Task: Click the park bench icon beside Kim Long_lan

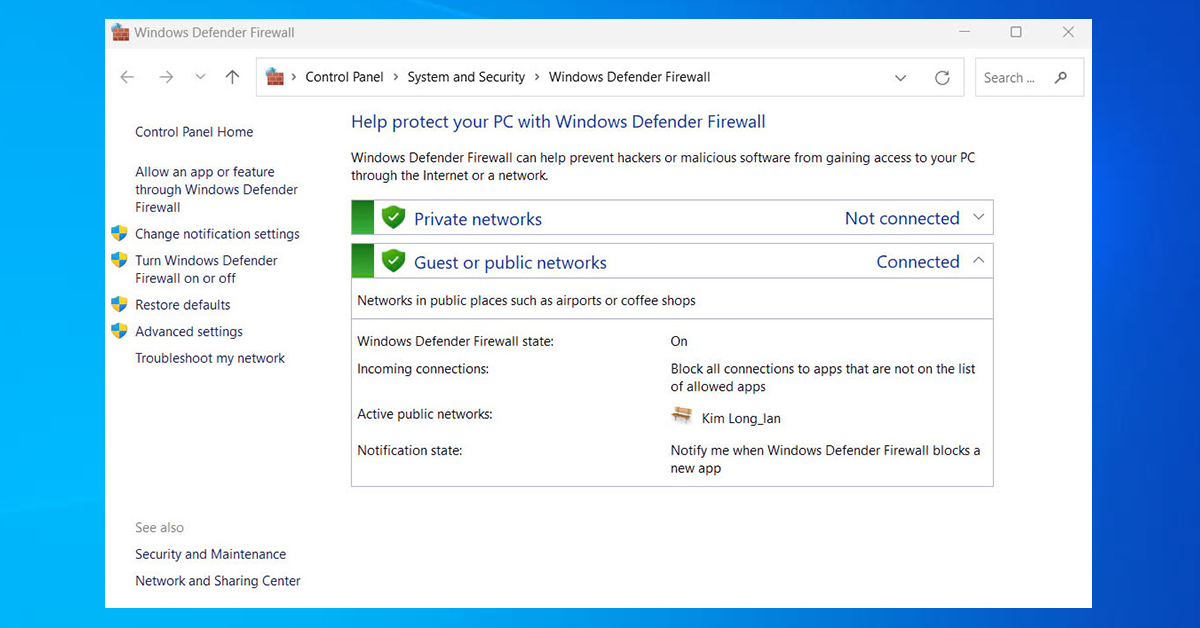Action: click(x=682, y=415)
